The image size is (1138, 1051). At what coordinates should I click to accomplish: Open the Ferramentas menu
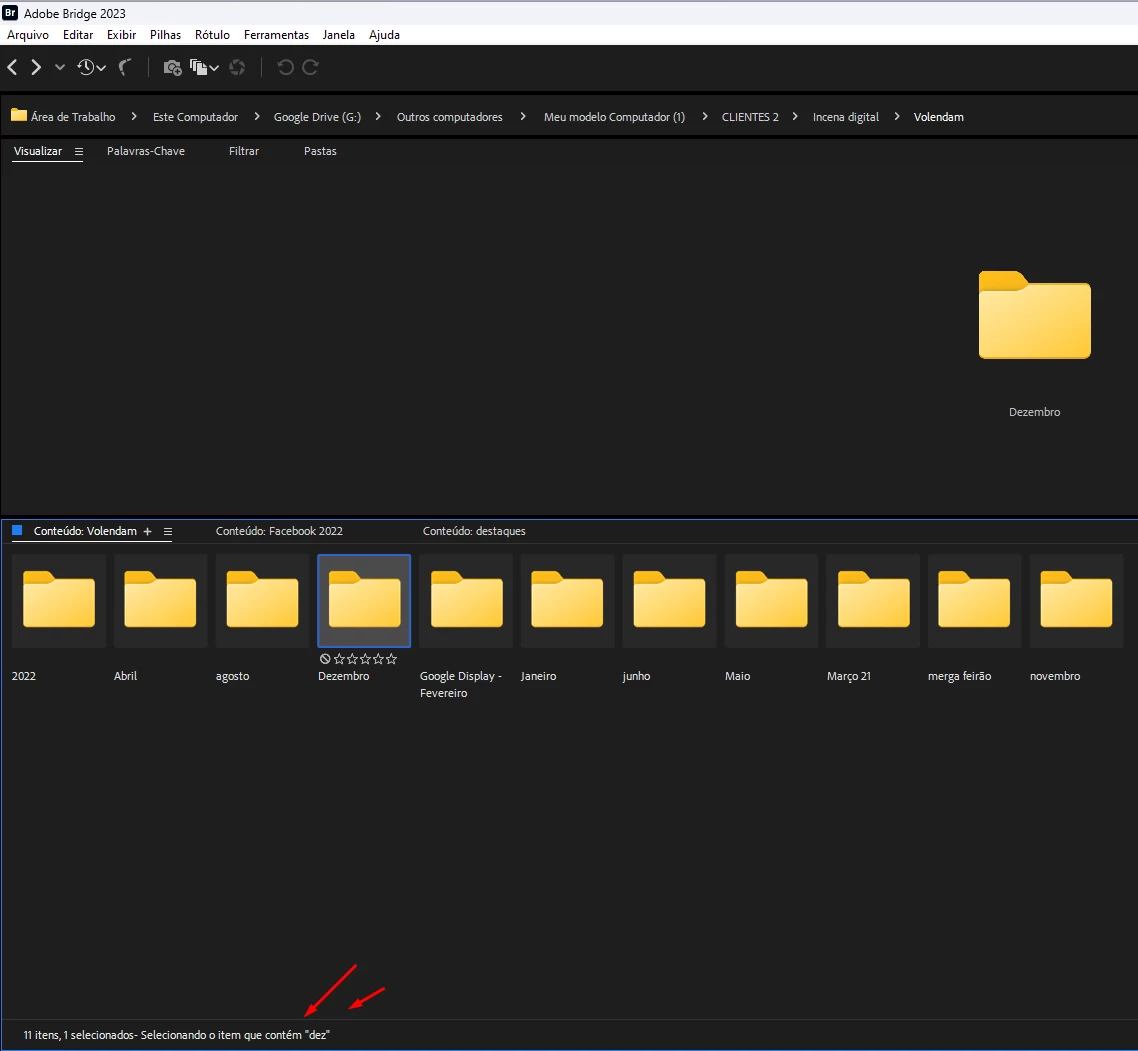[x=276, y=35]
